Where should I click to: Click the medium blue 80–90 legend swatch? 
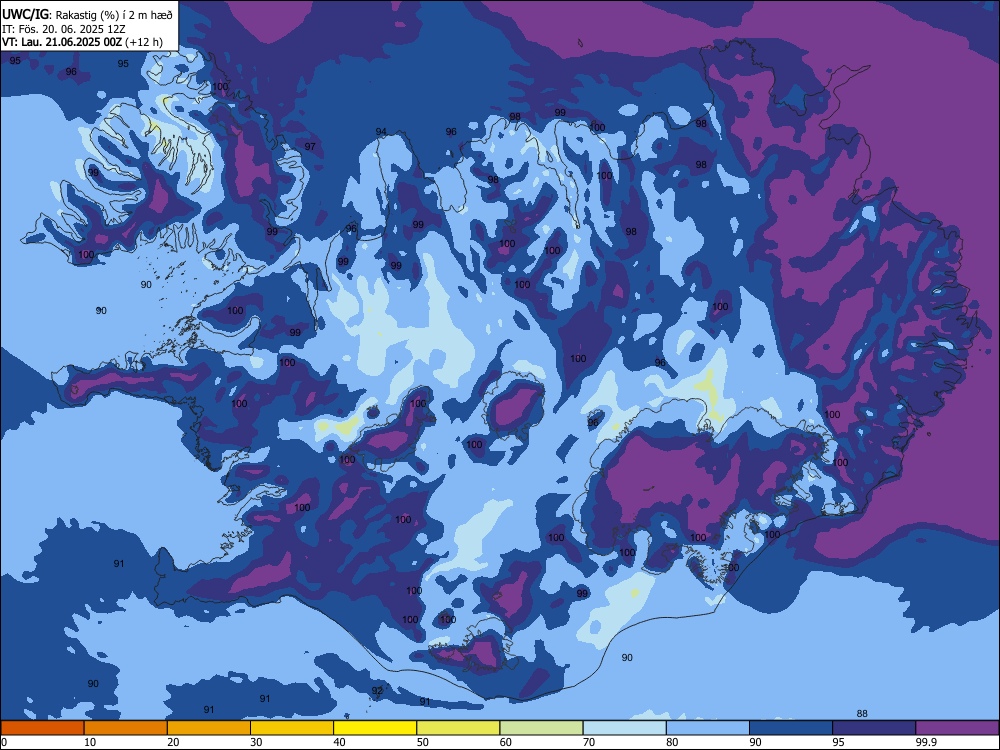pyautogui.click(x=707, y=728)
